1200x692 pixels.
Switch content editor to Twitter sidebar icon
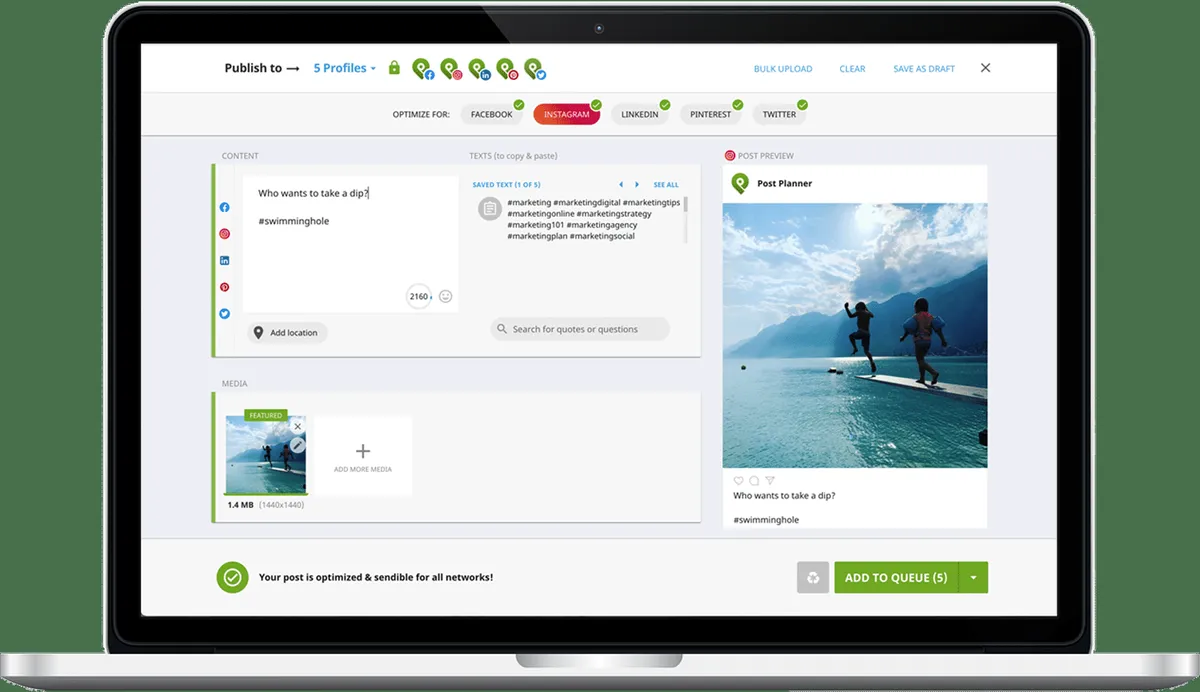[x=225, y=313]
